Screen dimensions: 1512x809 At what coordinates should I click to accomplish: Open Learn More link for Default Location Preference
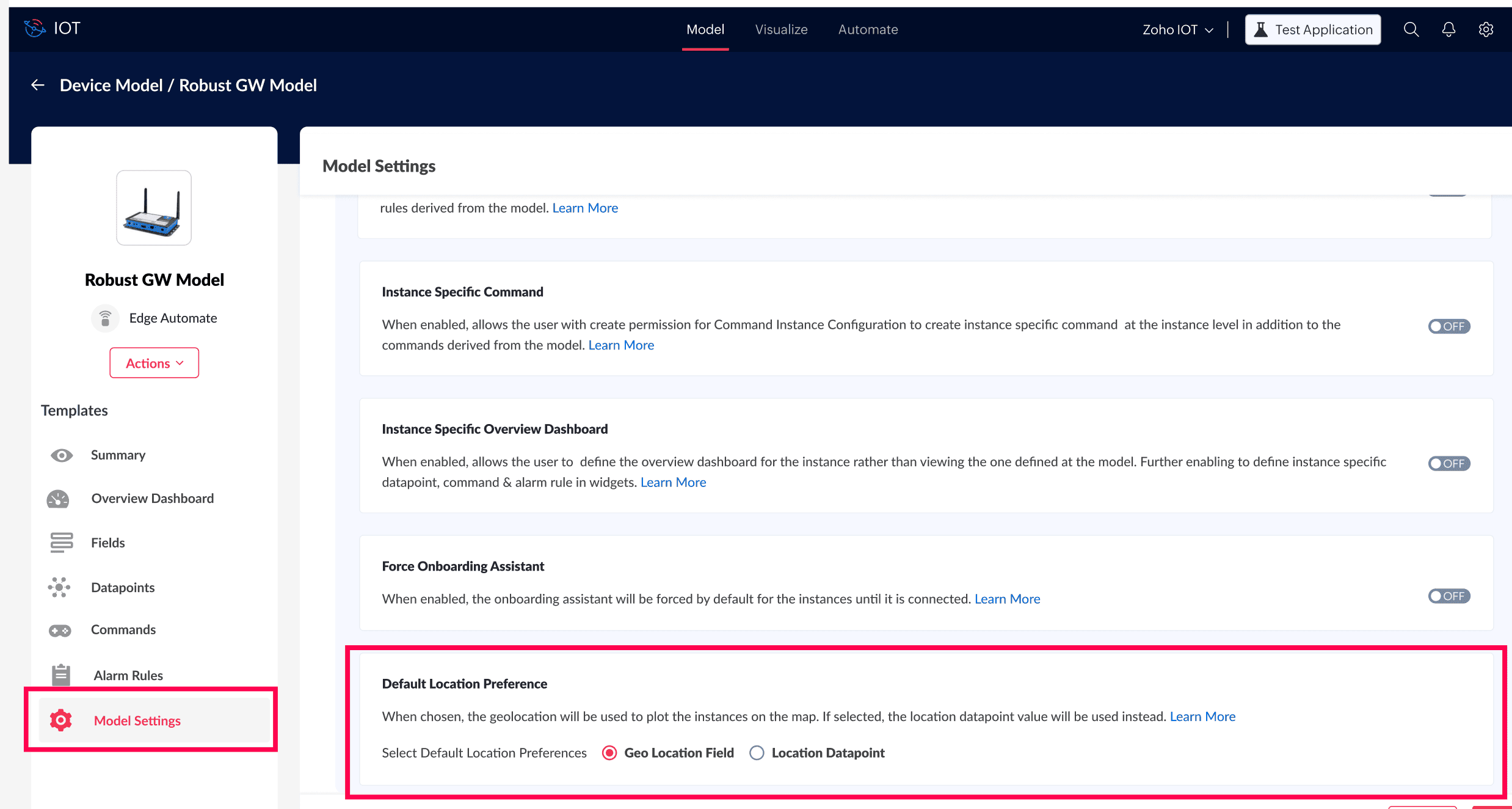[x=1202, y=717]
